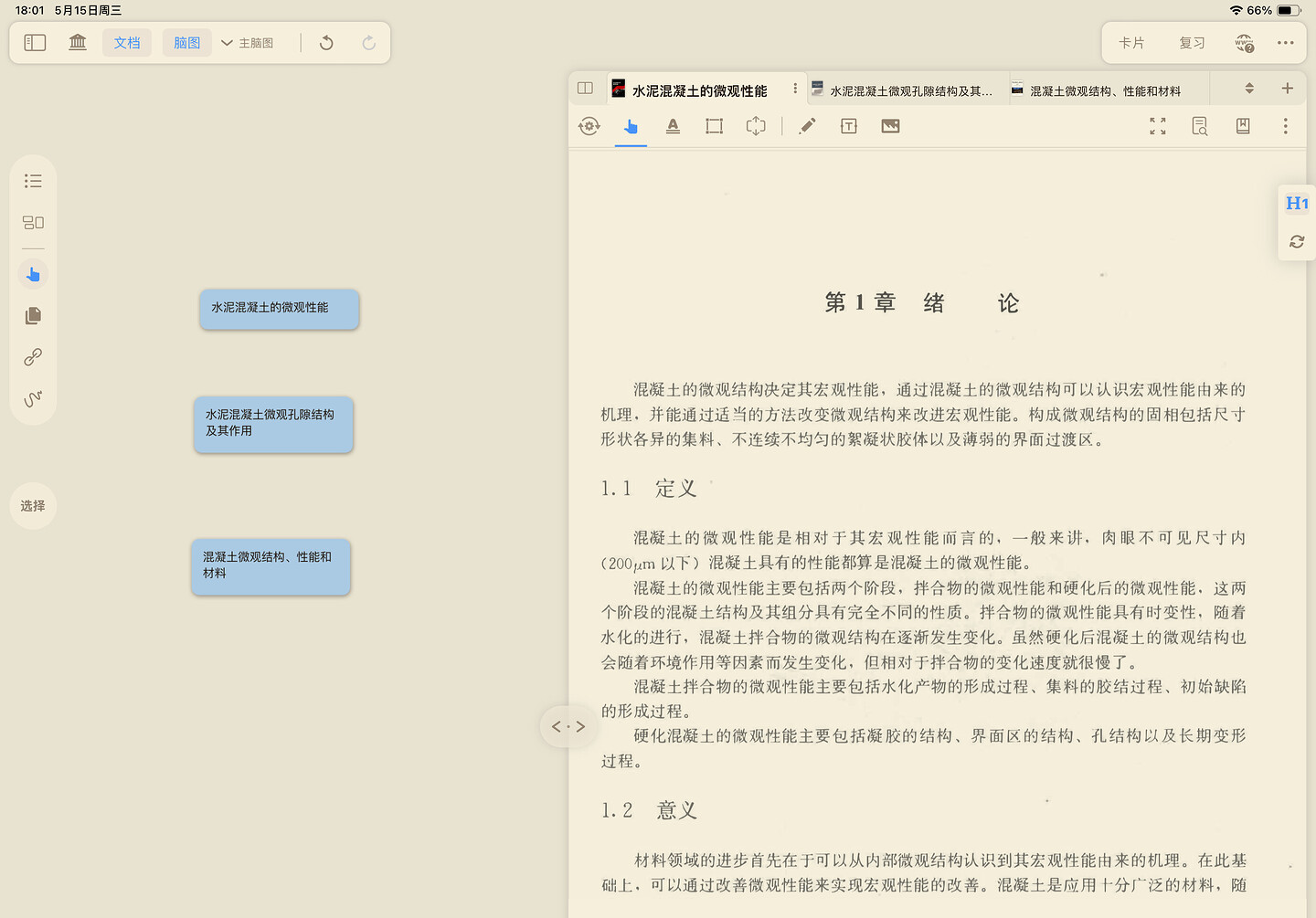
Task: Add a new document tab
Action: (1288, 89)
